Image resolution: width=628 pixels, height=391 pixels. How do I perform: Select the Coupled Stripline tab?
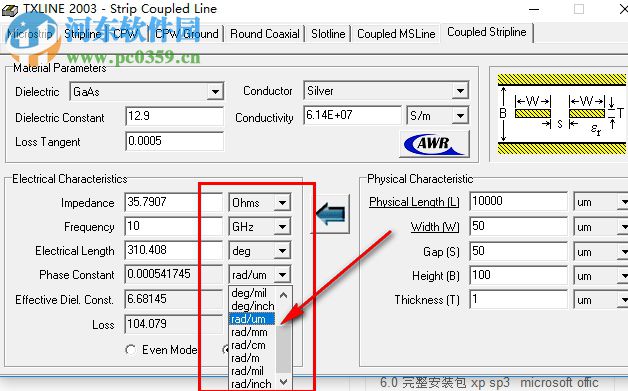click(x=487, y=32)
